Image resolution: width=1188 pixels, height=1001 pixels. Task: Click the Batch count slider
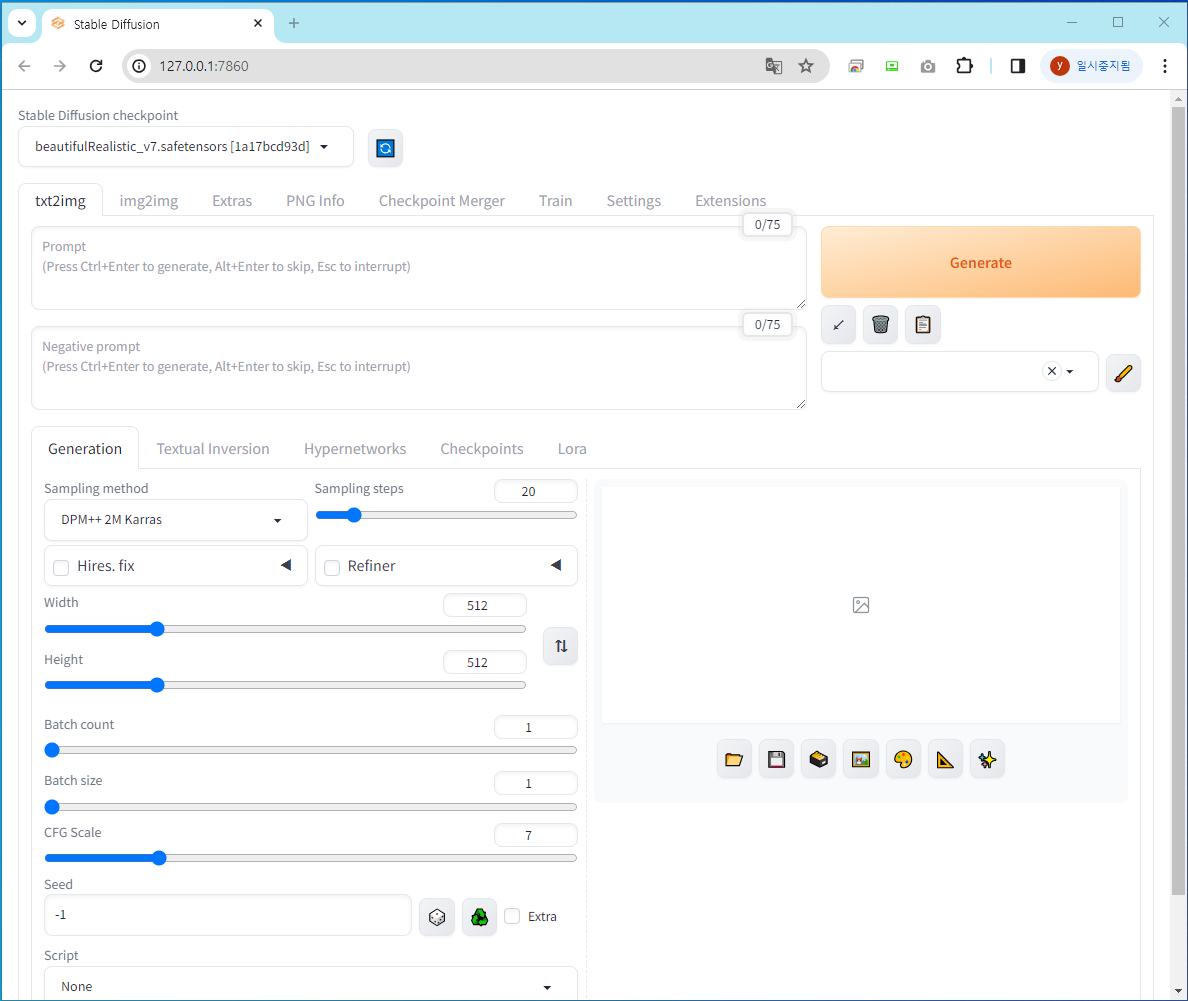point(311,750)
